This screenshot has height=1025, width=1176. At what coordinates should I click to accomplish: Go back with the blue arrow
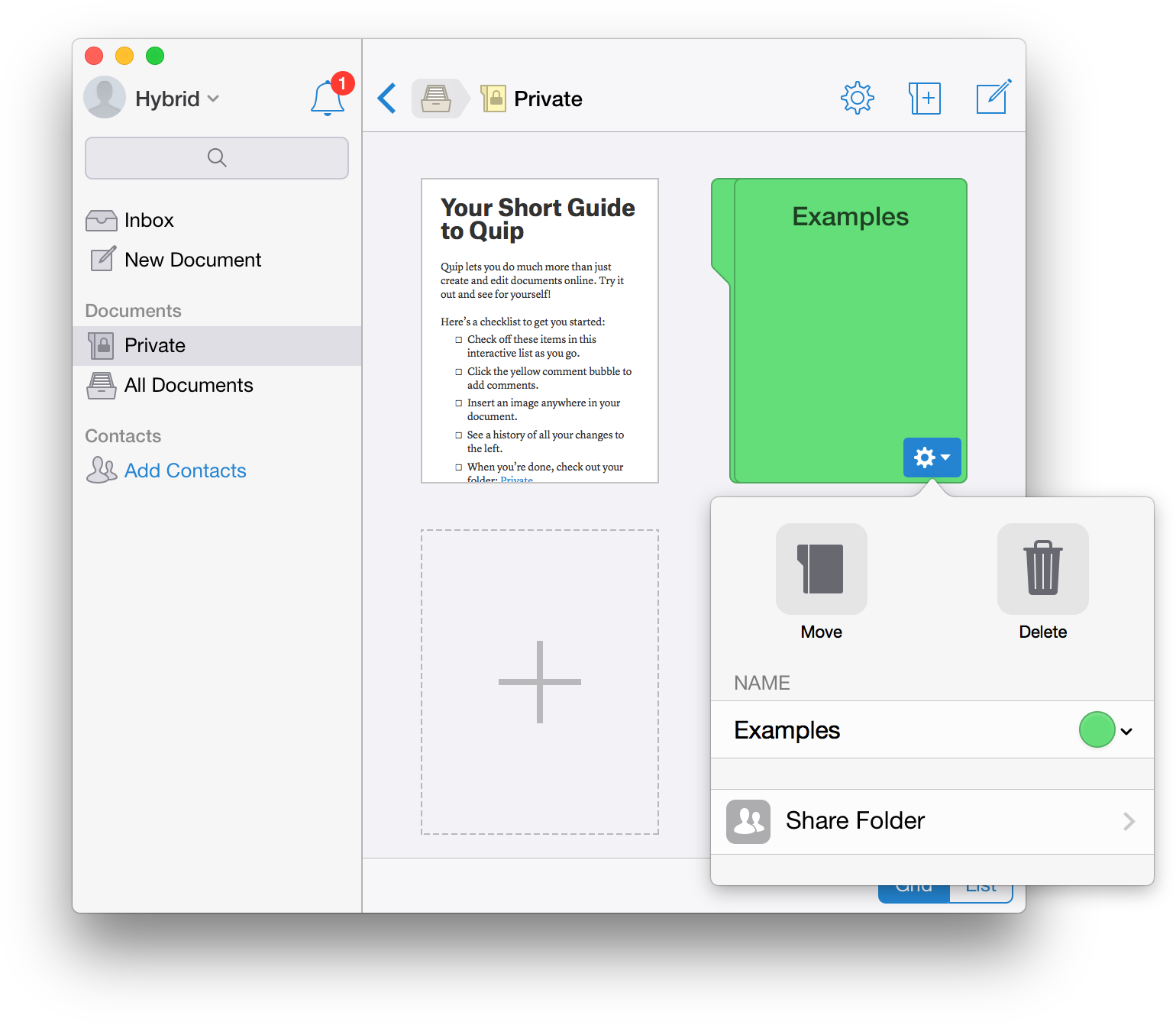(387, 99)
